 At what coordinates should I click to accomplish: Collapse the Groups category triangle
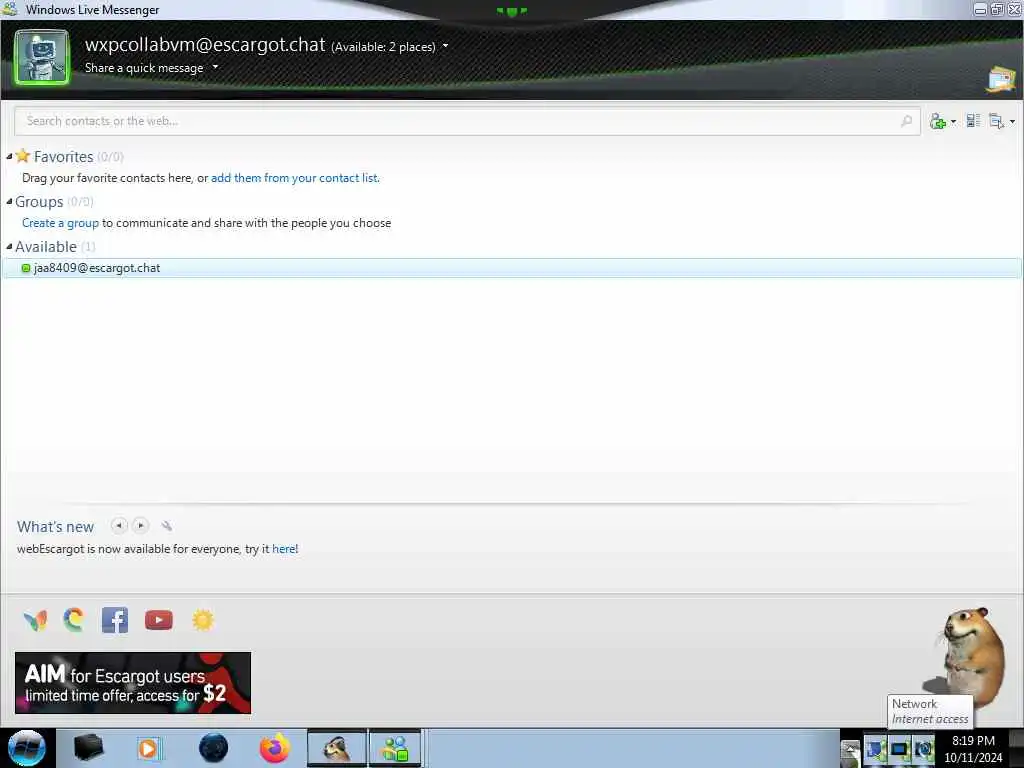click(x=9, y=202)
